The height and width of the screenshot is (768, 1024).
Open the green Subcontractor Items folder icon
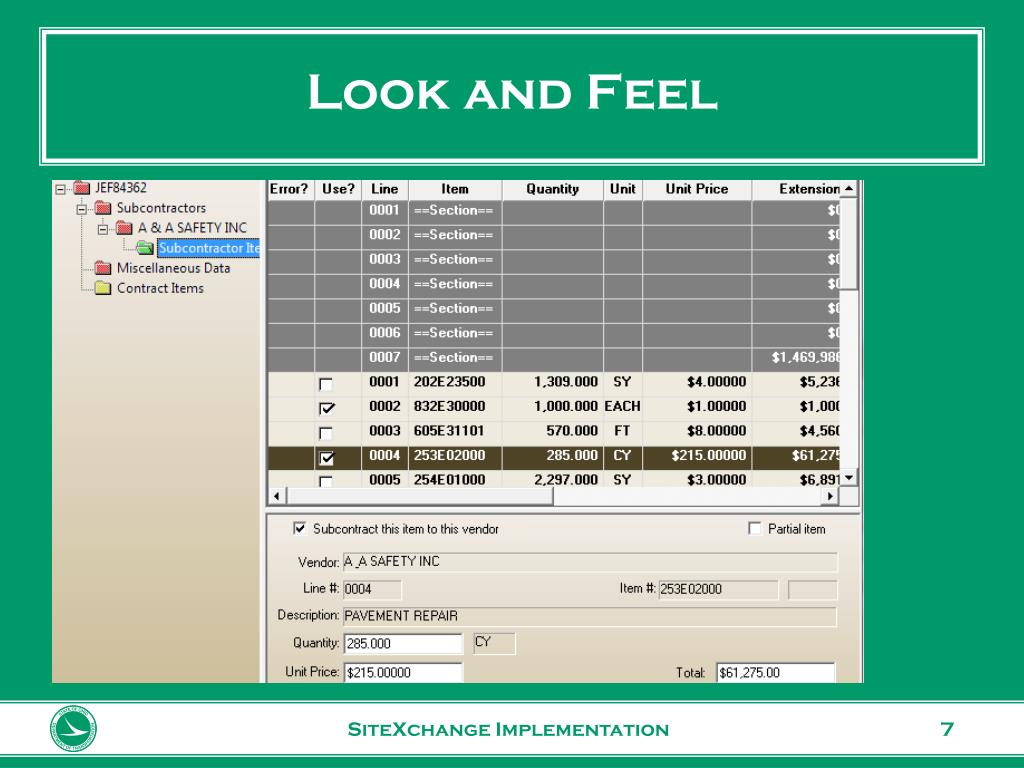point(145,248)
